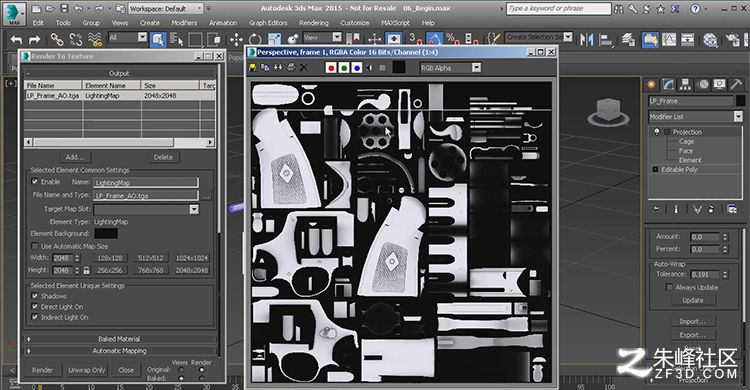Click Edit Named Selection Sets icon
This screenshot has width=750, height=390.
pos(493,38)
